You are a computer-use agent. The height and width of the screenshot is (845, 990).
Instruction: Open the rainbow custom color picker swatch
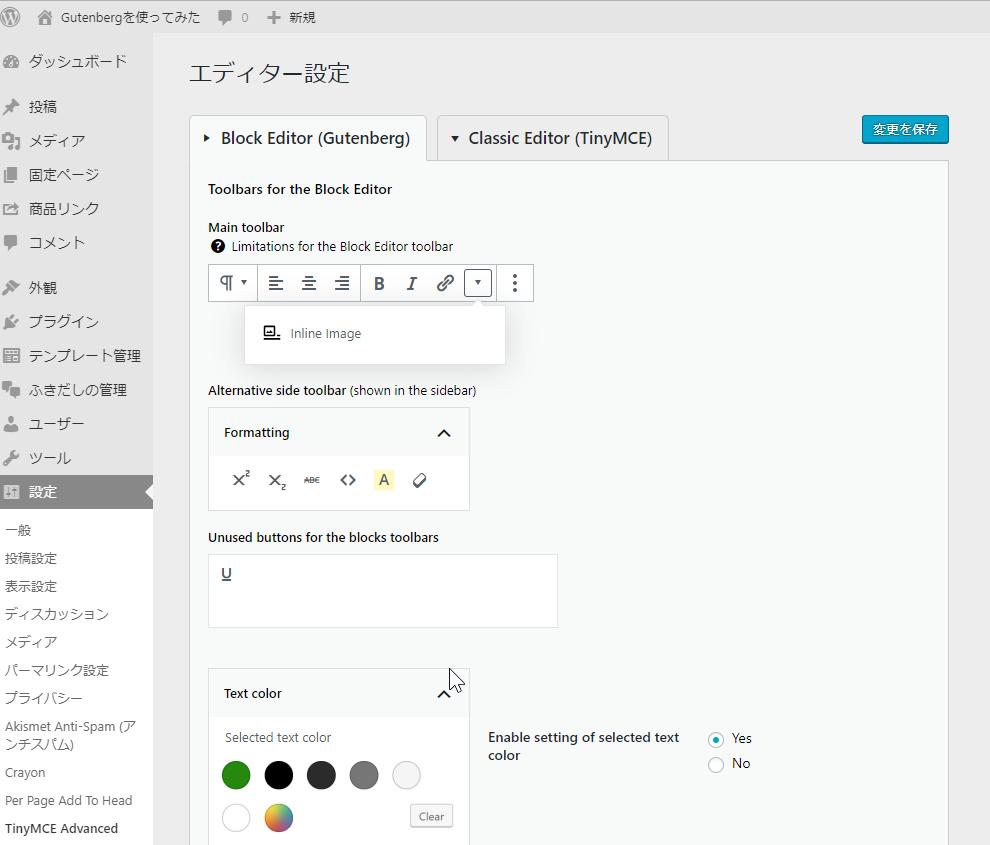tap(278, 818)
